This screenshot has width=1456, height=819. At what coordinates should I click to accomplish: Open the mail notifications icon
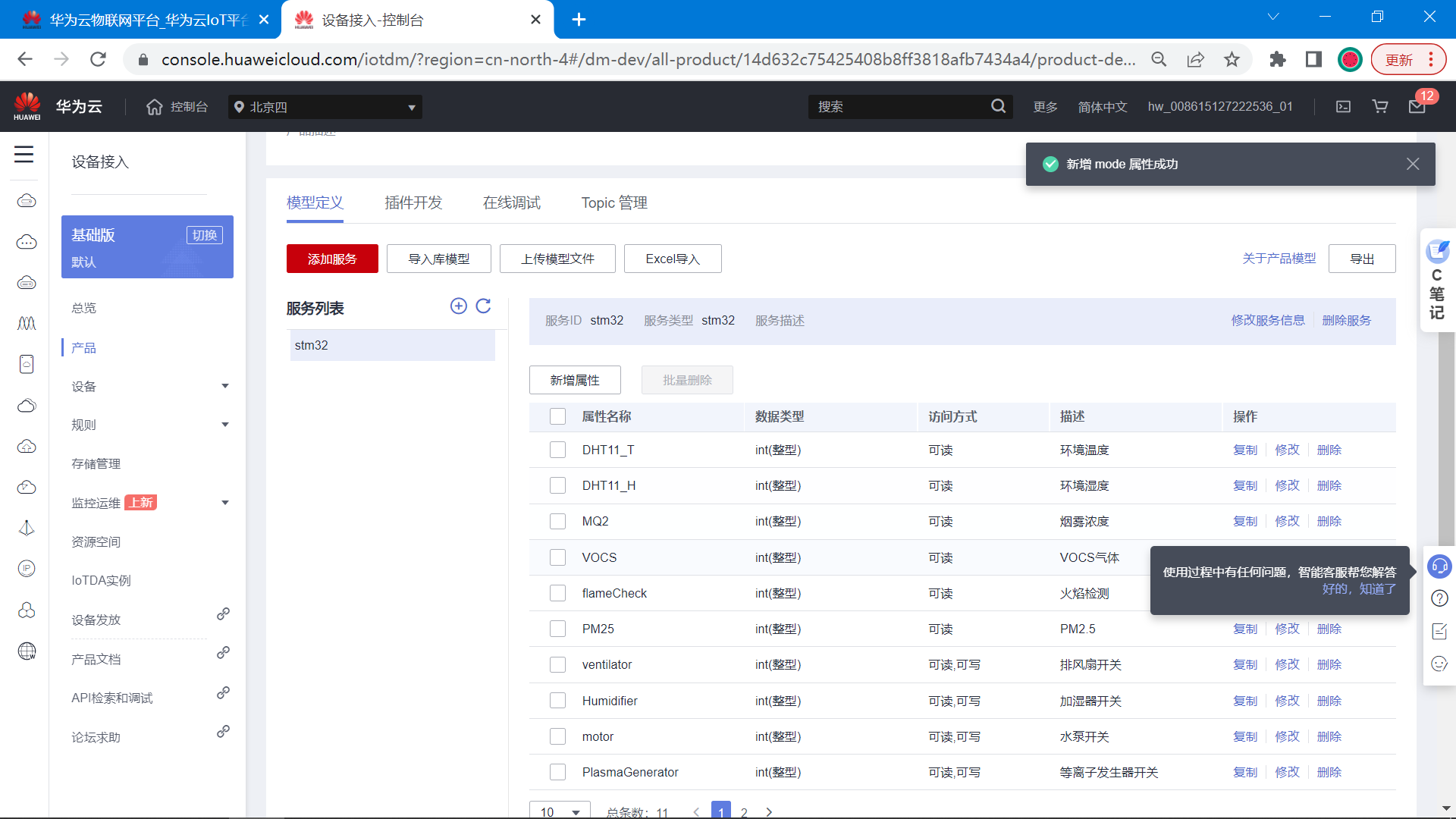[1417, 107]
